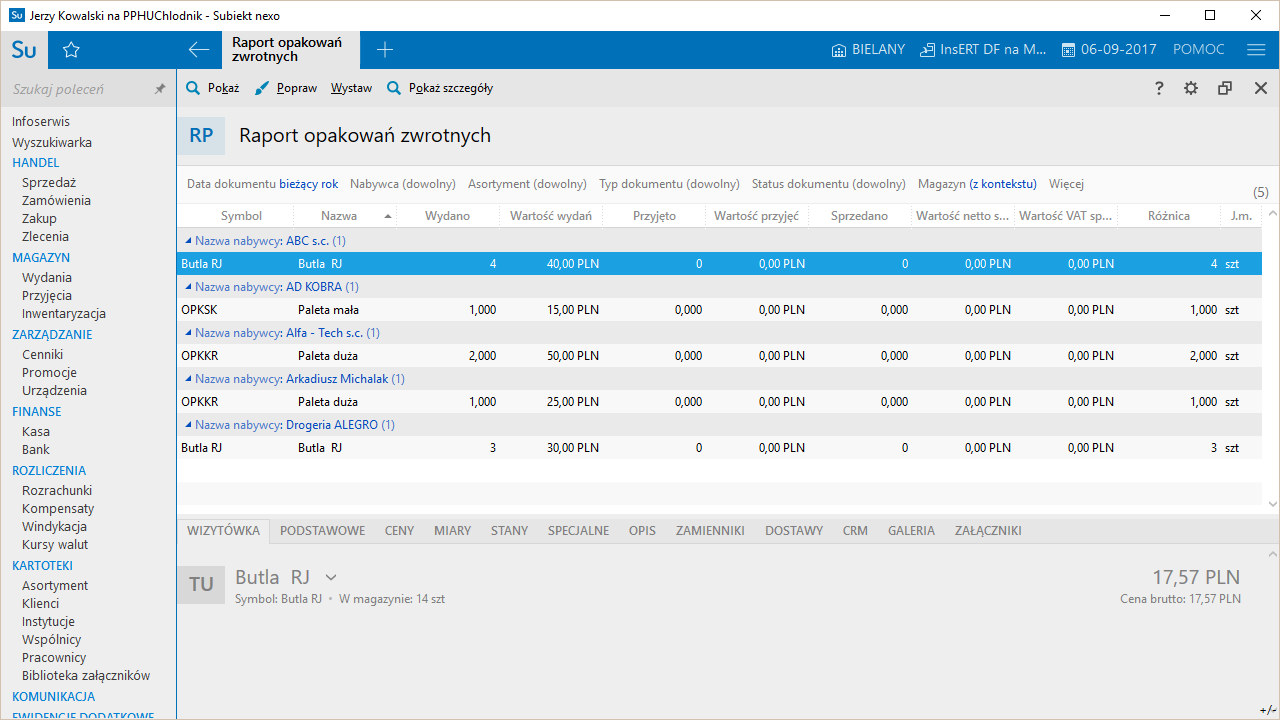Click the detach window icon
The image size is (1280, 720).
click(x=1225, y=88)
